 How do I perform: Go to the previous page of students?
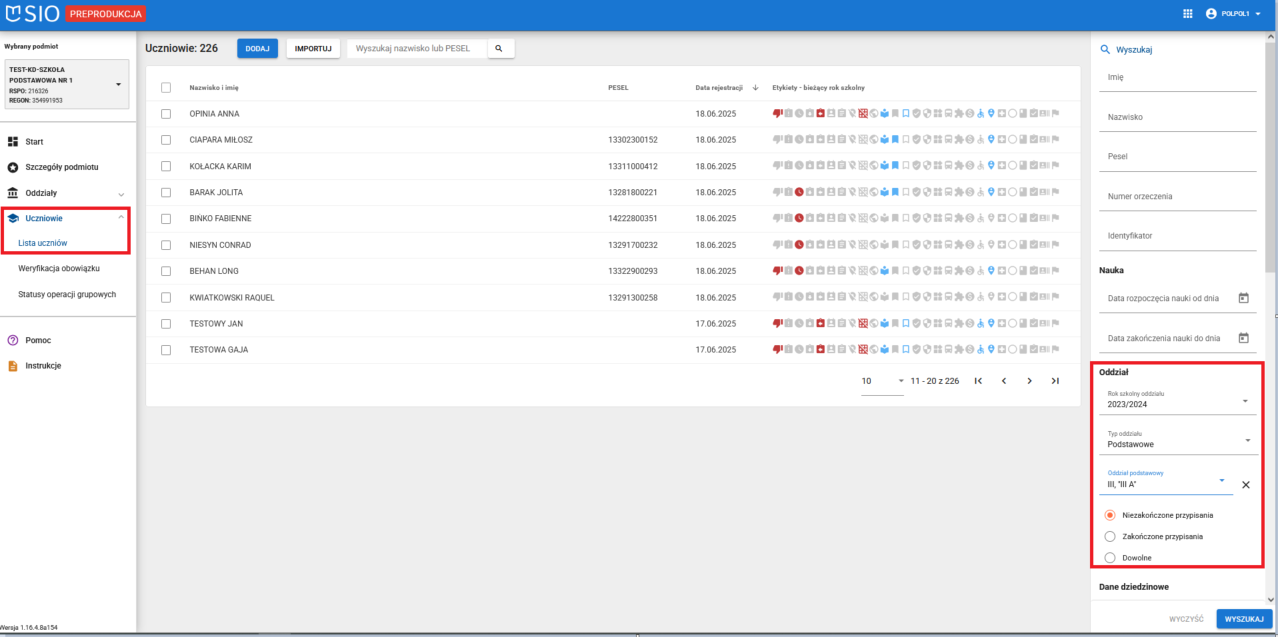[1003, 381]
